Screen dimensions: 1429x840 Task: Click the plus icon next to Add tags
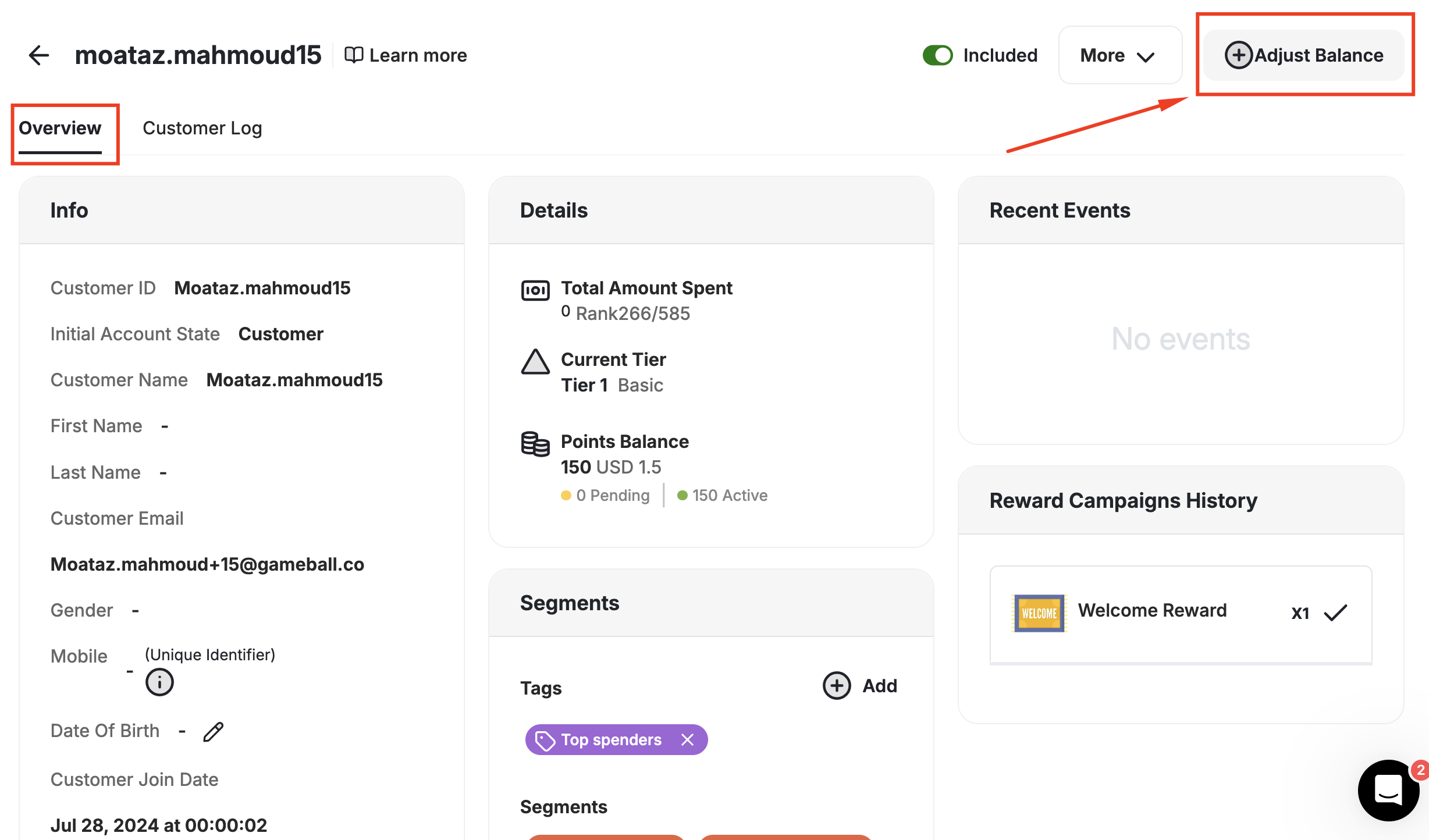coord(837,686)
